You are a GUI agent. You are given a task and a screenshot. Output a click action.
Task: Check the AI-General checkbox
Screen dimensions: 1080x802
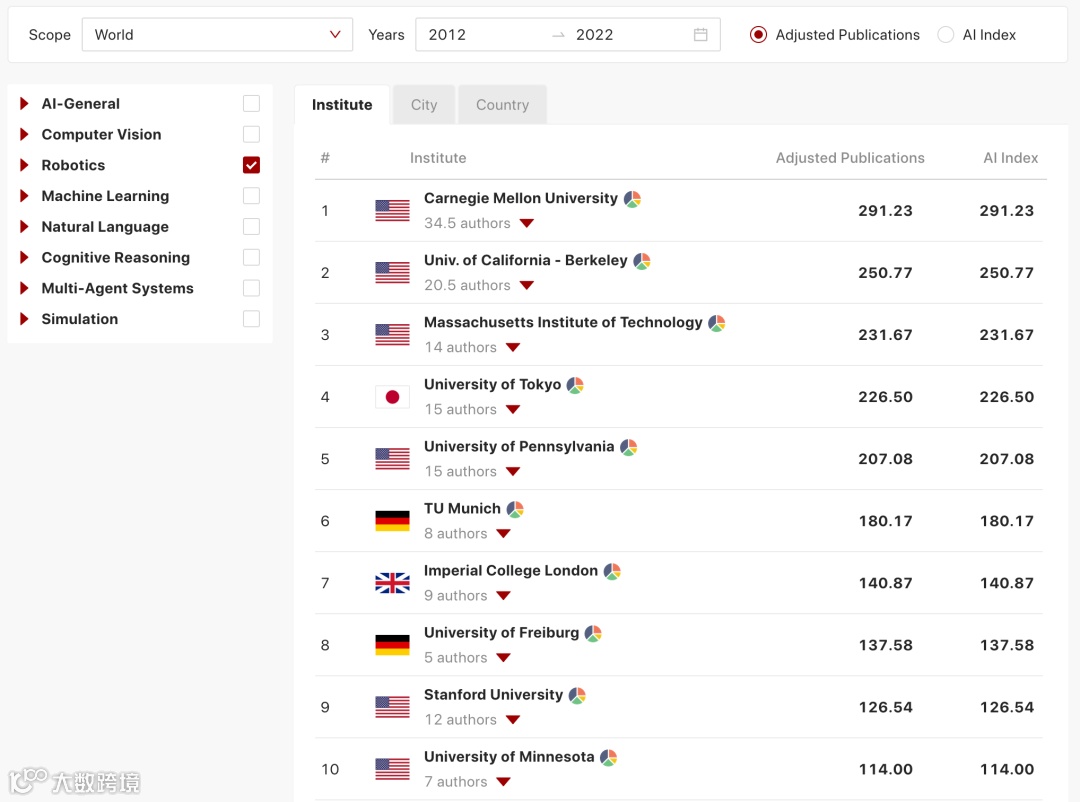251,103
